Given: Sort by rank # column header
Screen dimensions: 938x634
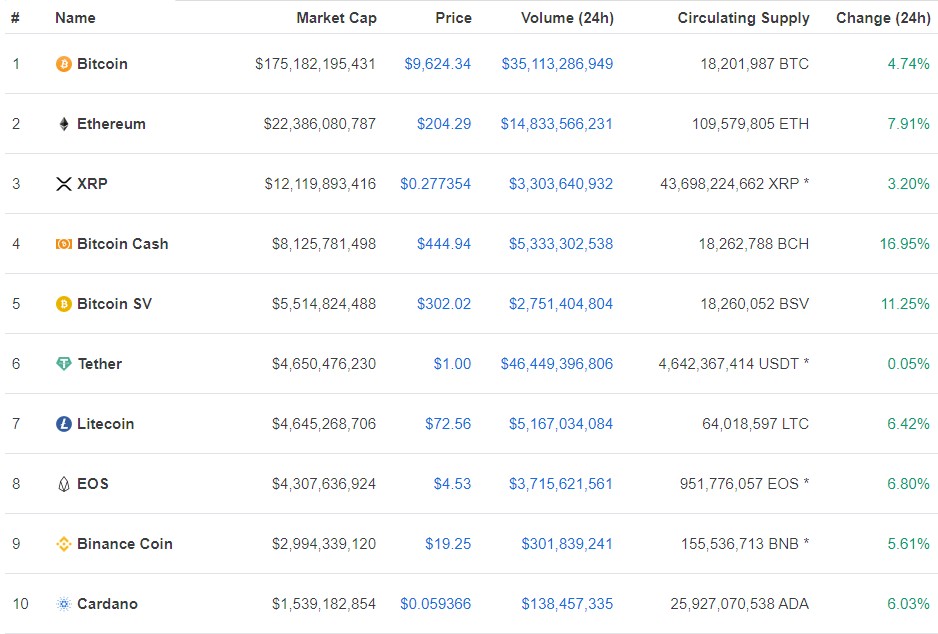Looking at the screenshot, I should pos(16,18).
